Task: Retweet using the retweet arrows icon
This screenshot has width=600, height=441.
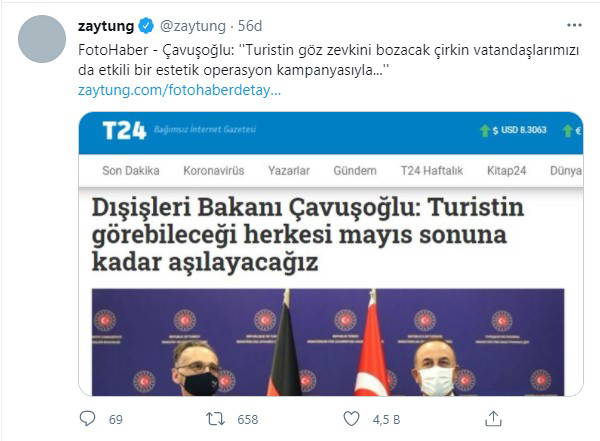Action: pyautogui.click(x=215, y=419)
